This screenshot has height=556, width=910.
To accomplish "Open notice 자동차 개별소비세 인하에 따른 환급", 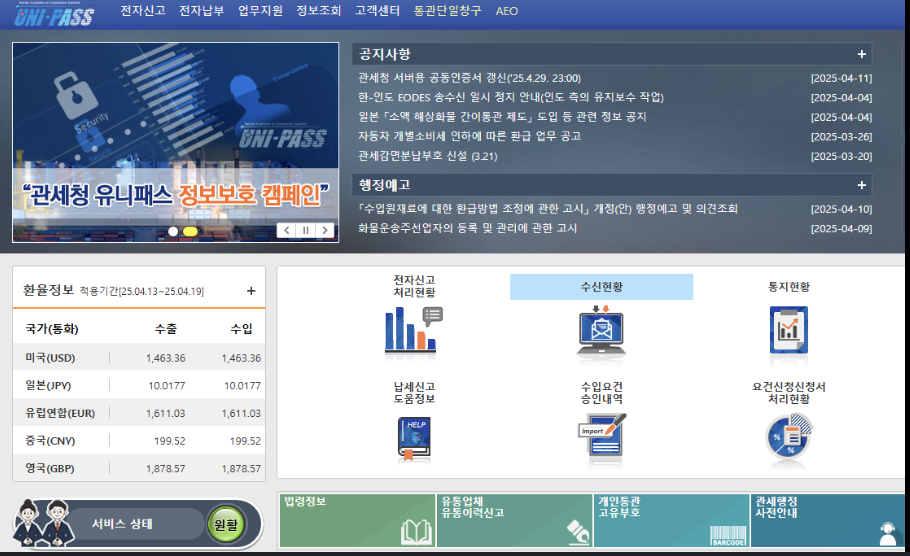I will (469, 136).
